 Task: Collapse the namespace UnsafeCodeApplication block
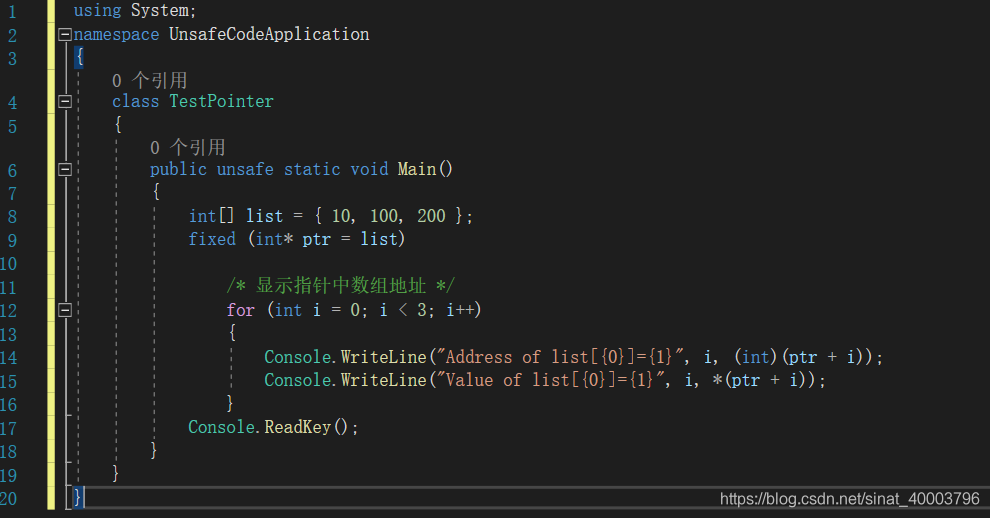[x=64, y=34]
